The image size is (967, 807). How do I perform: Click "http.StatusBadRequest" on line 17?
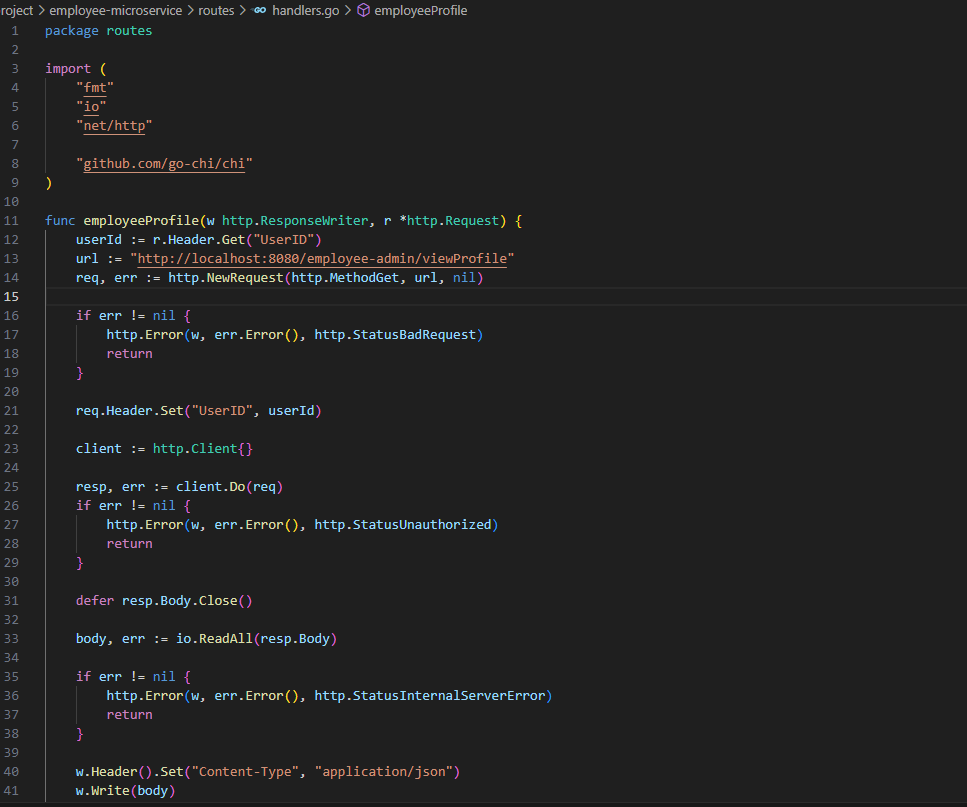[395, 335]
